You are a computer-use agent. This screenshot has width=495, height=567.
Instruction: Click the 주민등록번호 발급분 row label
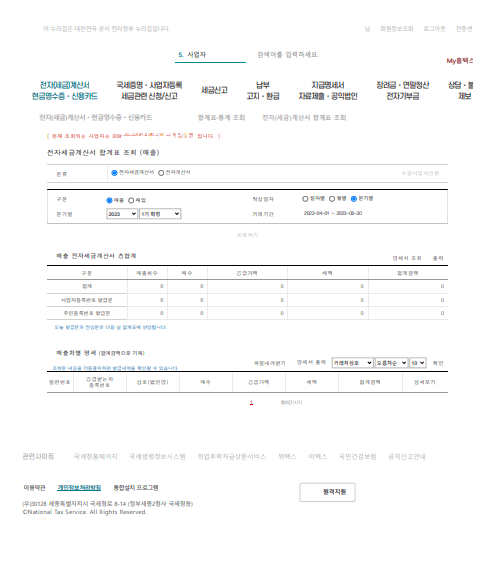pyautogui.click(x=87, y=313)
